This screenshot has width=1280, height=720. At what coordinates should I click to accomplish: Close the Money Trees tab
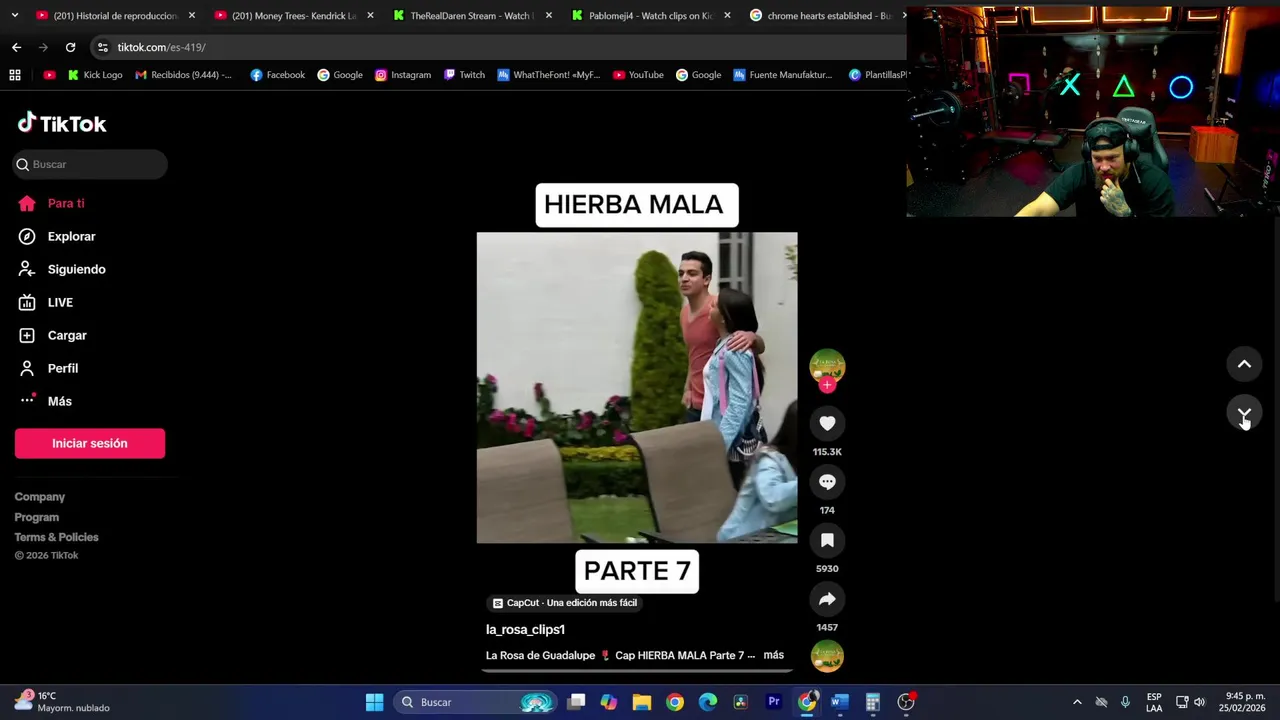tap(370, 16)
